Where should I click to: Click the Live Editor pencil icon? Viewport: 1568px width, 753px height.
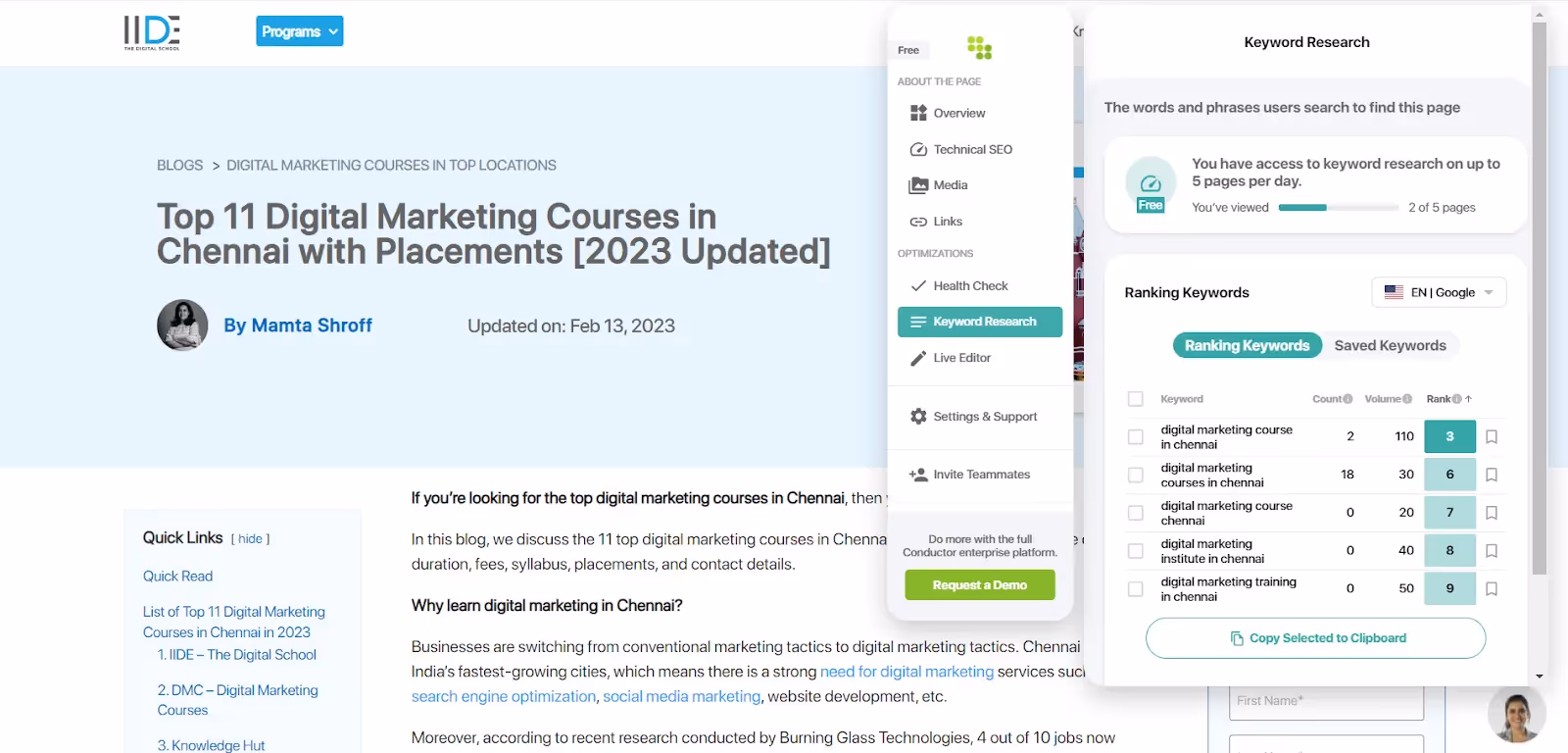point(918,358)
